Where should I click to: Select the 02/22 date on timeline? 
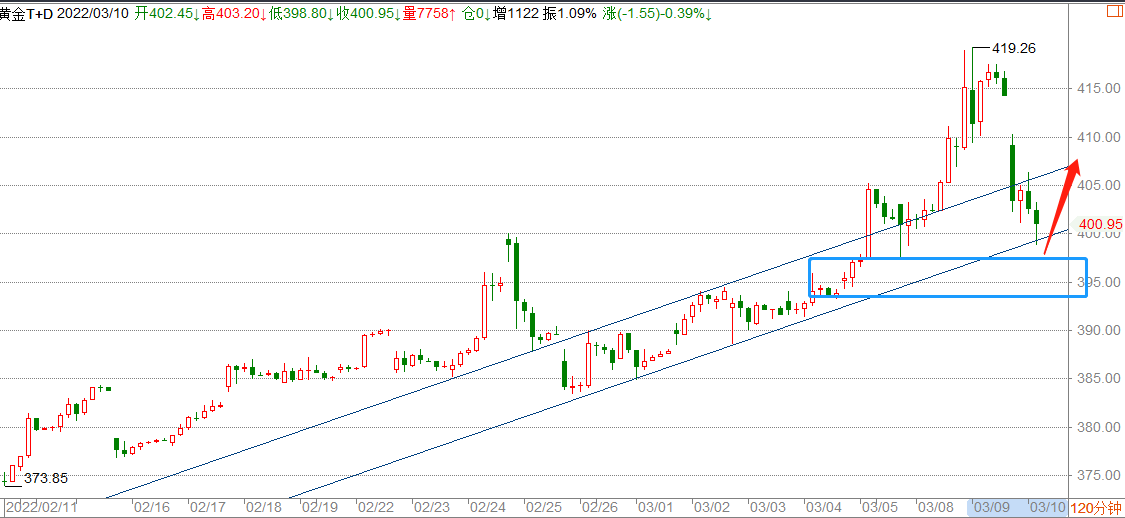pos(377,507)
